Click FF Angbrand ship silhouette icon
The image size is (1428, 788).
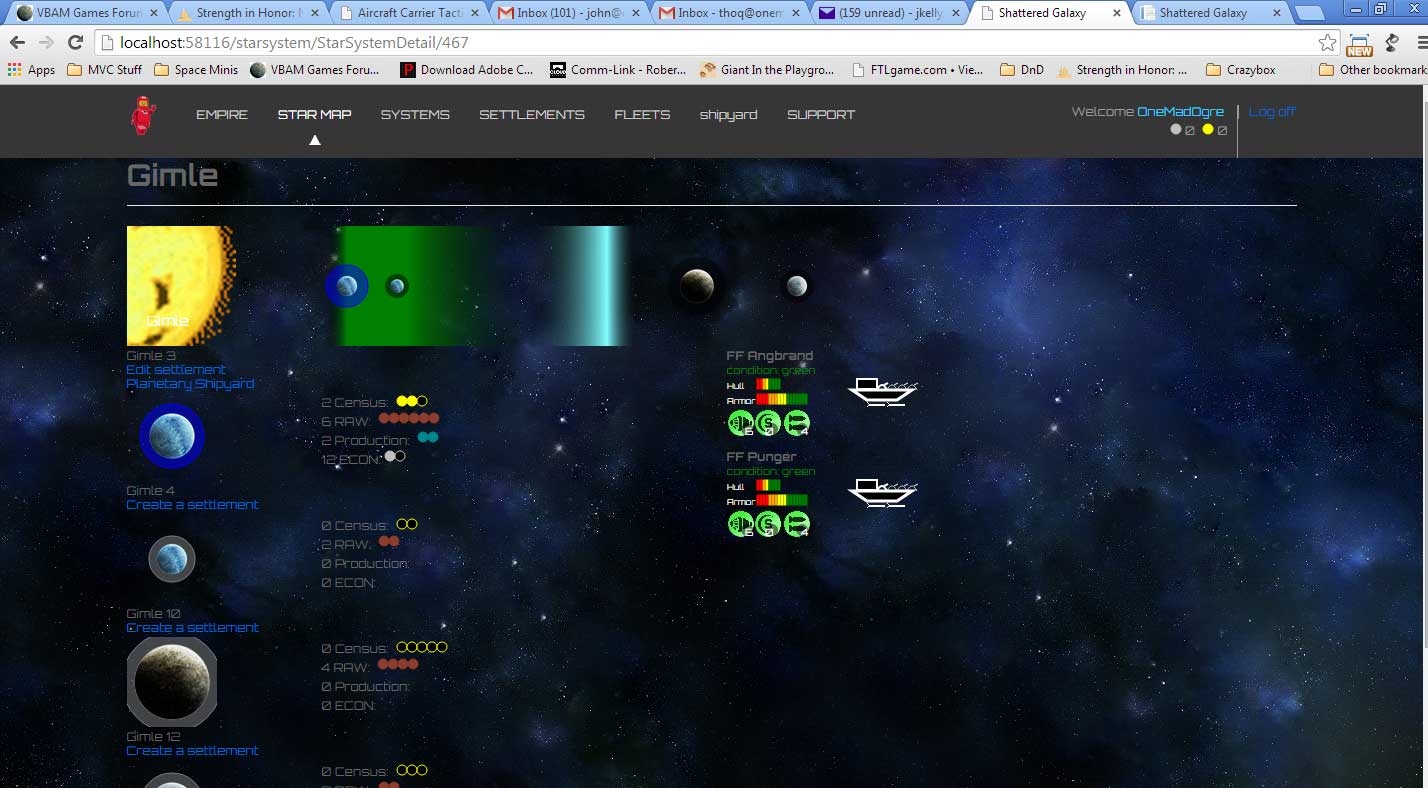pos(882,391)
